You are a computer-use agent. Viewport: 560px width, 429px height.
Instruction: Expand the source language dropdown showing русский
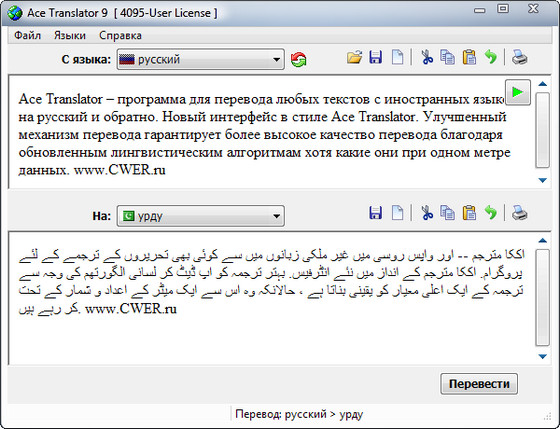(201, 59)
